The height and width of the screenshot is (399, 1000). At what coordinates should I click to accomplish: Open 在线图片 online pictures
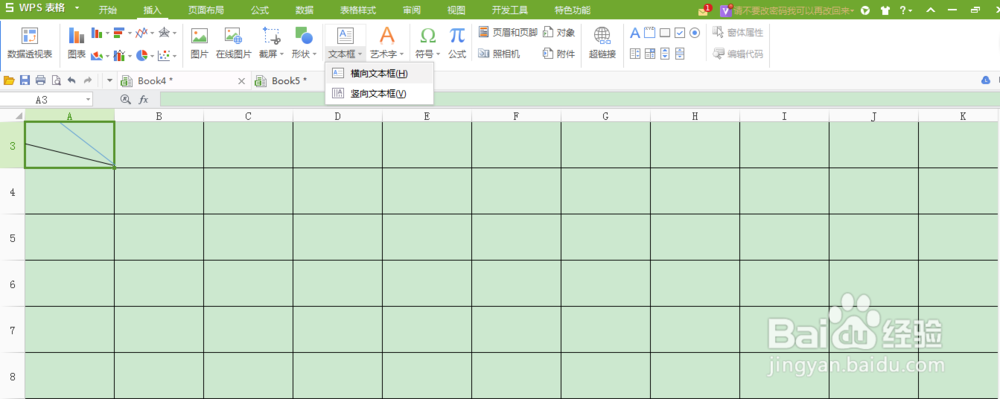tap(233, 43)
